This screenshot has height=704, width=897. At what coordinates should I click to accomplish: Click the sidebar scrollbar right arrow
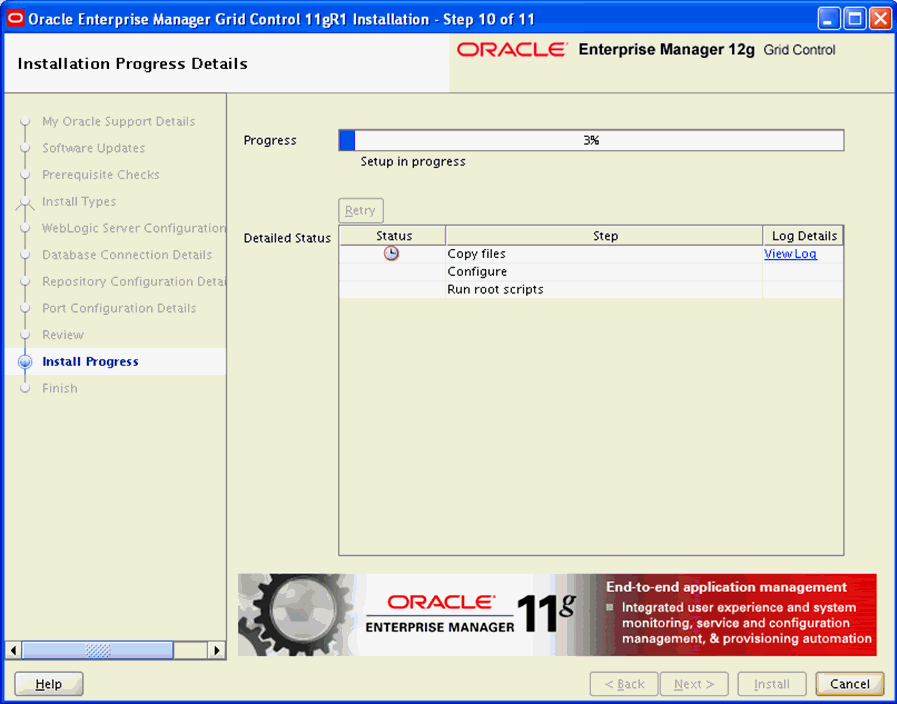click(x=216, y=650)
